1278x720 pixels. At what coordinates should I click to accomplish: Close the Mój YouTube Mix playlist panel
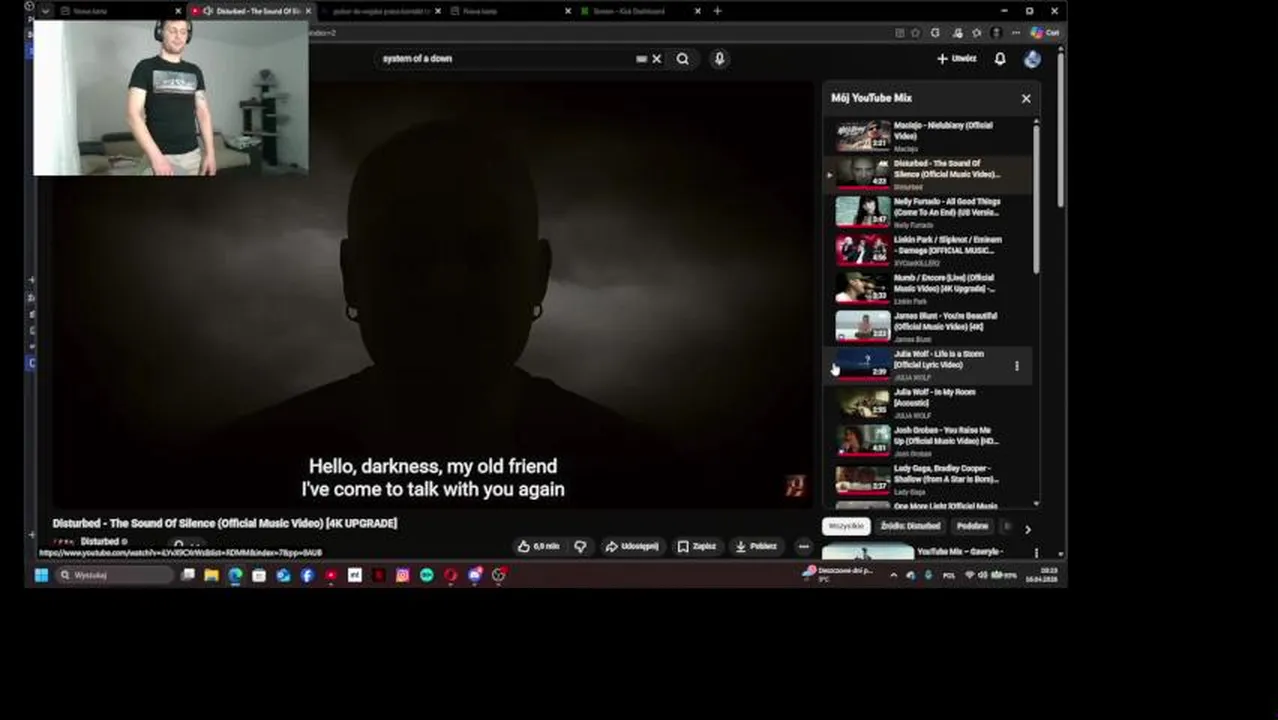[x=1026, y=98]
